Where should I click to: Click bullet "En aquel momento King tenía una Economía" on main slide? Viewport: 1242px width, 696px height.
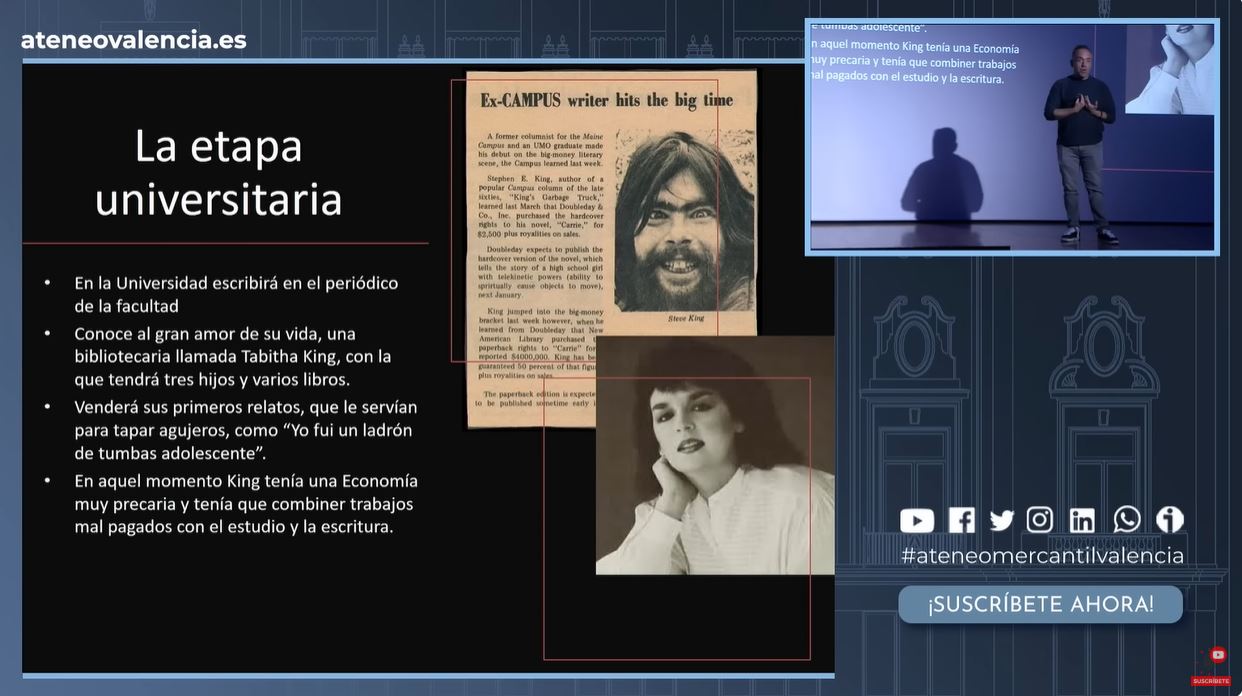click(x=246, y=504)
